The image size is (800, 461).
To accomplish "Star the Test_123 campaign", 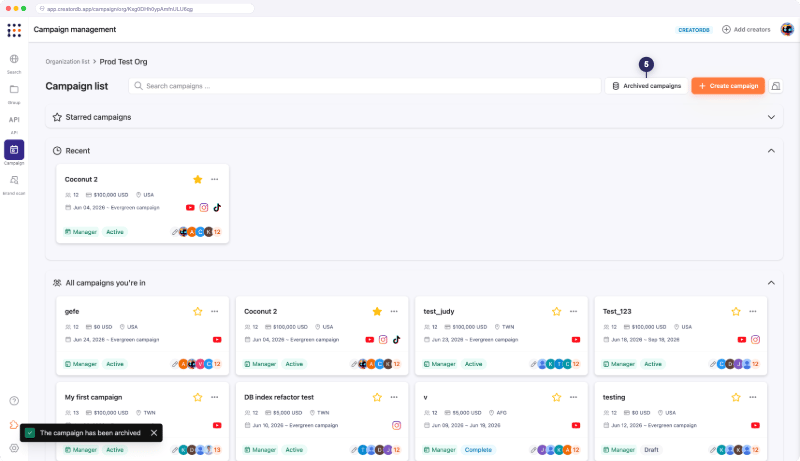I will pyautogui.click(x=736, y=311).
